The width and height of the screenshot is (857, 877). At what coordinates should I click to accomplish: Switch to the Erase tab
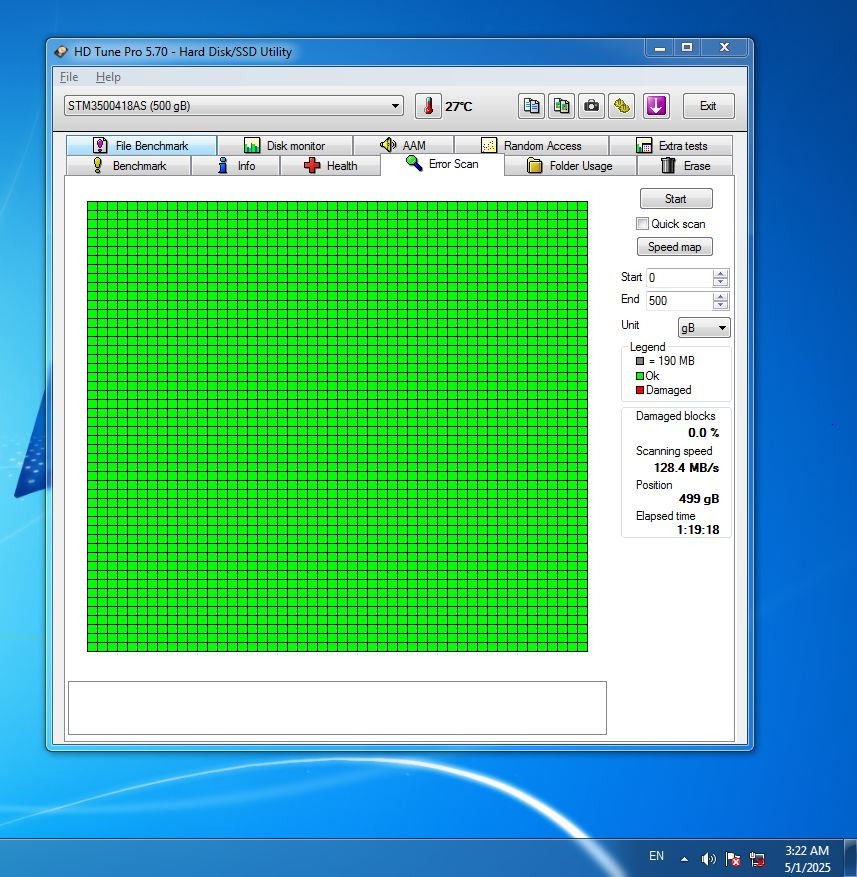tap(685, 166)
